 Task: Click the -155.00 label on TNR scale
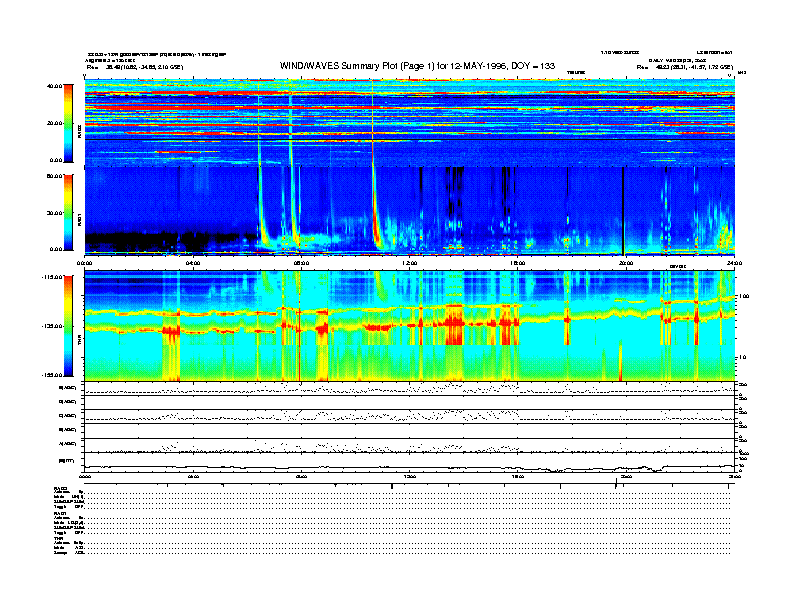(x=52, y=375)
